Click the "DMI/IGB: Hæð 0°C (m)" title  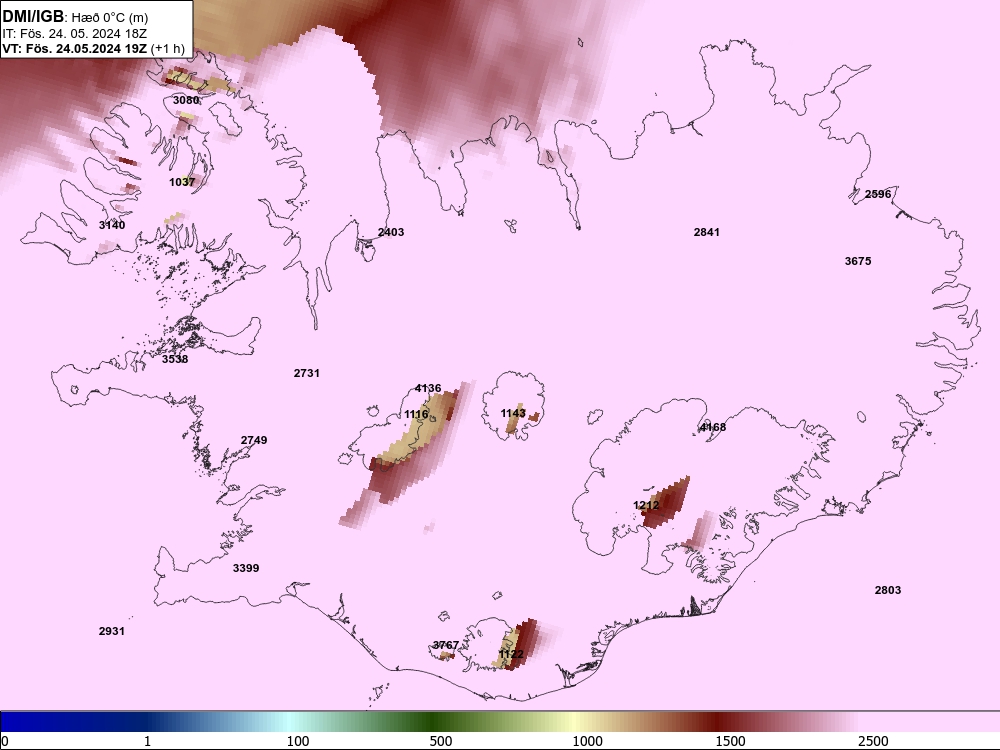75,17
